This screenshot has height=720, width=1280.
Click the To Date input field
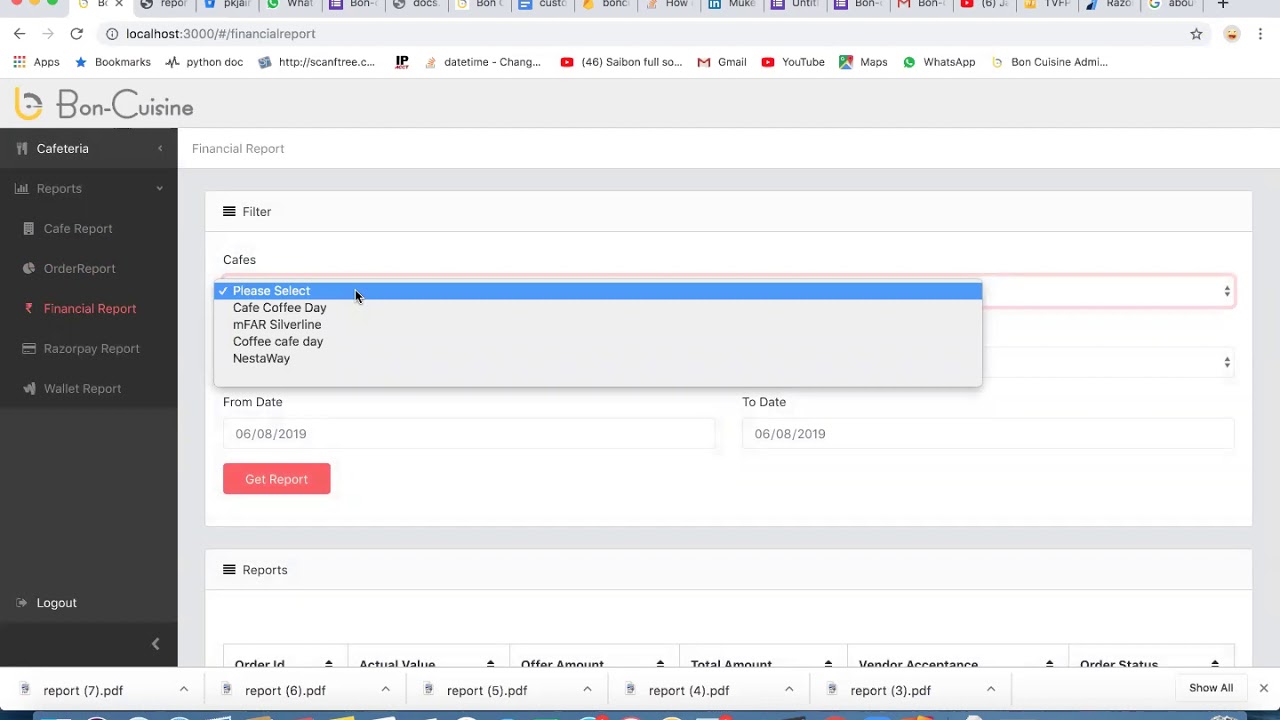[988, 434]
